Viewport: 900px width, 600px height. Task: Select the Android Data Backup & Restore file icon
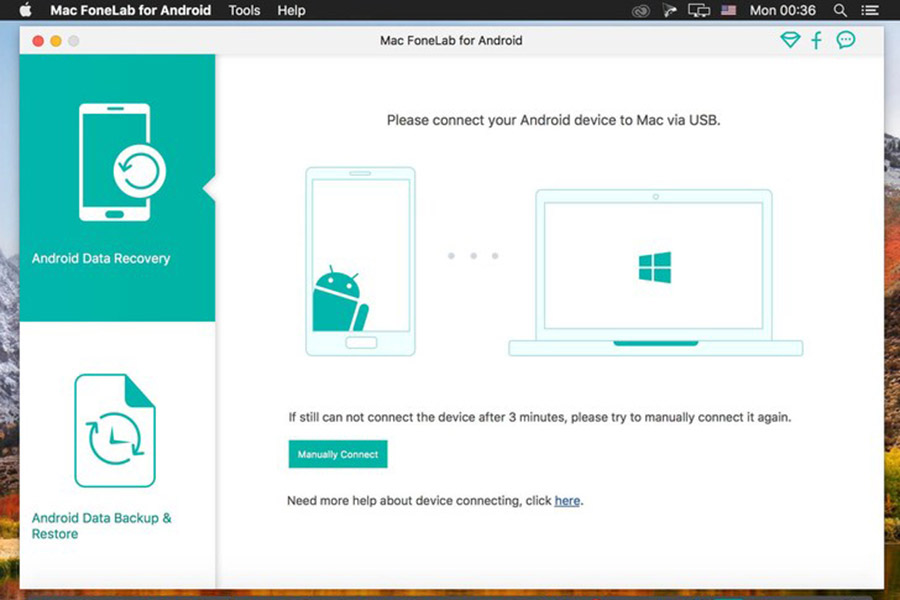(115, 431)
